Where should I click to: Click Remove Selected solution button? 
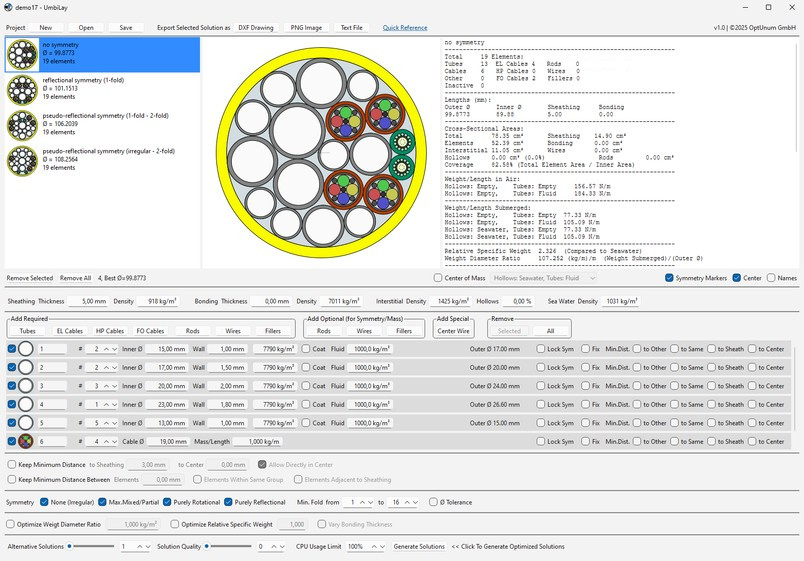pos(30,278)
